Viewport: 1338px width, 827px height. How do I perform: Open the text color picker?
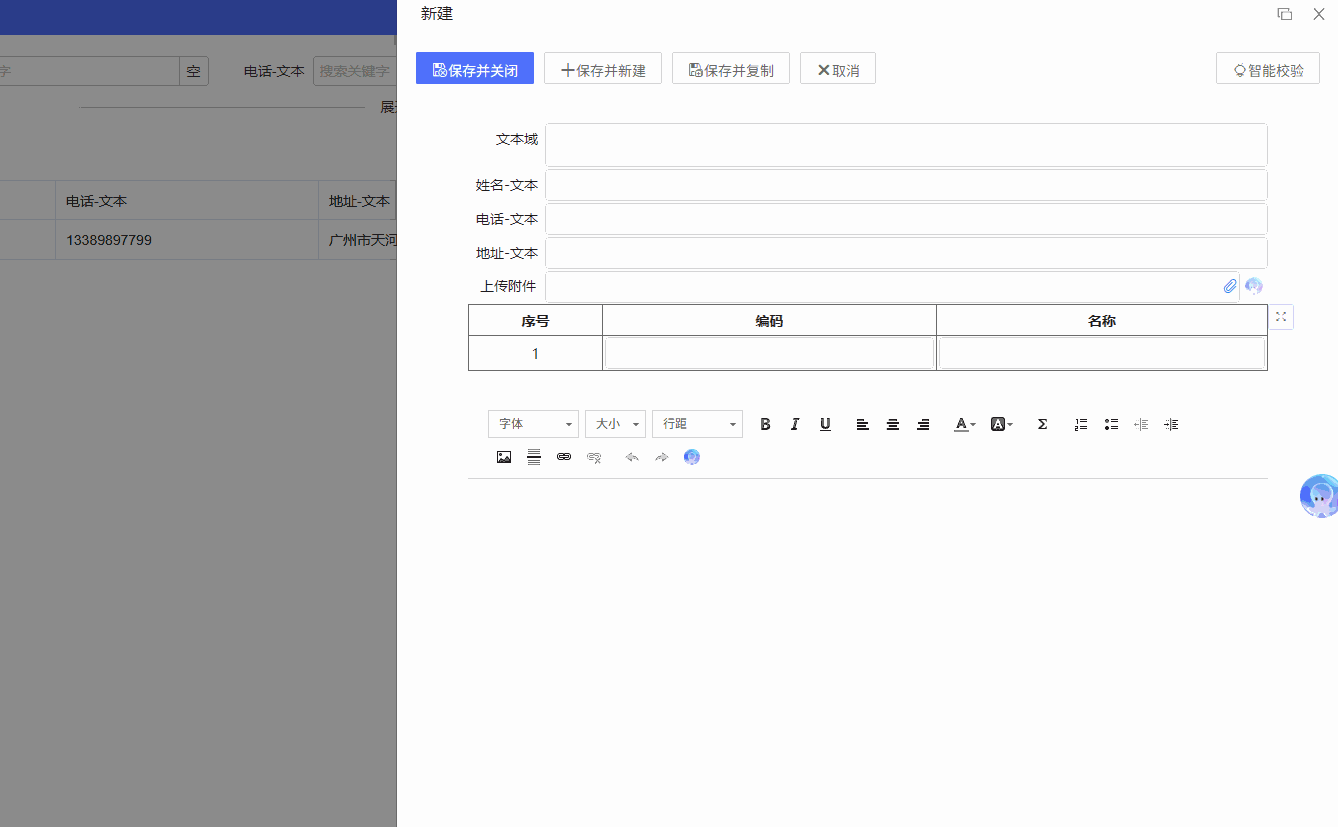[x=963, y=424]
